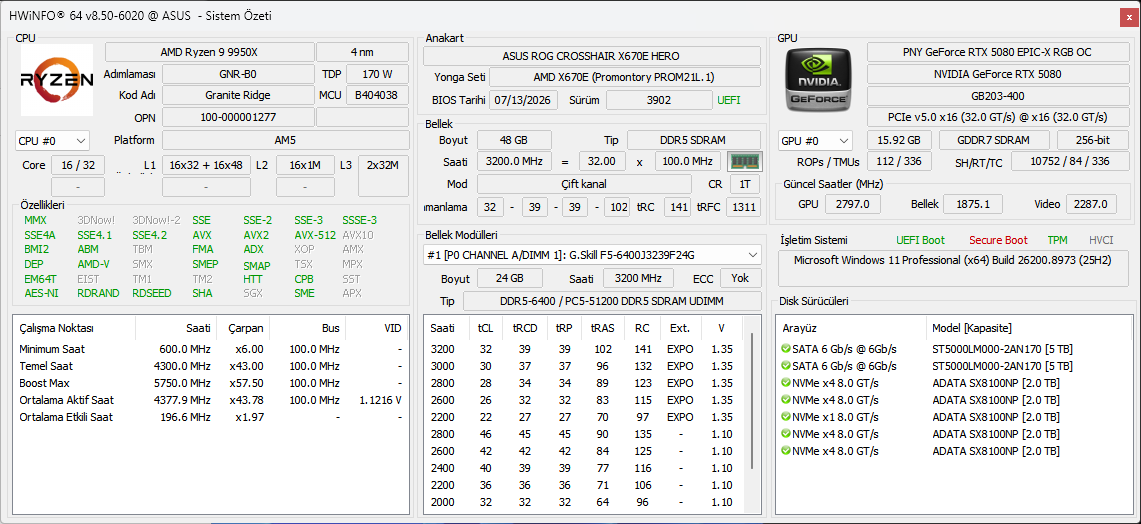The height and width of the screenshot is (524, 1141).
Task: Click the 3000 MHz EXPO timing row
Action: point(584,366)
